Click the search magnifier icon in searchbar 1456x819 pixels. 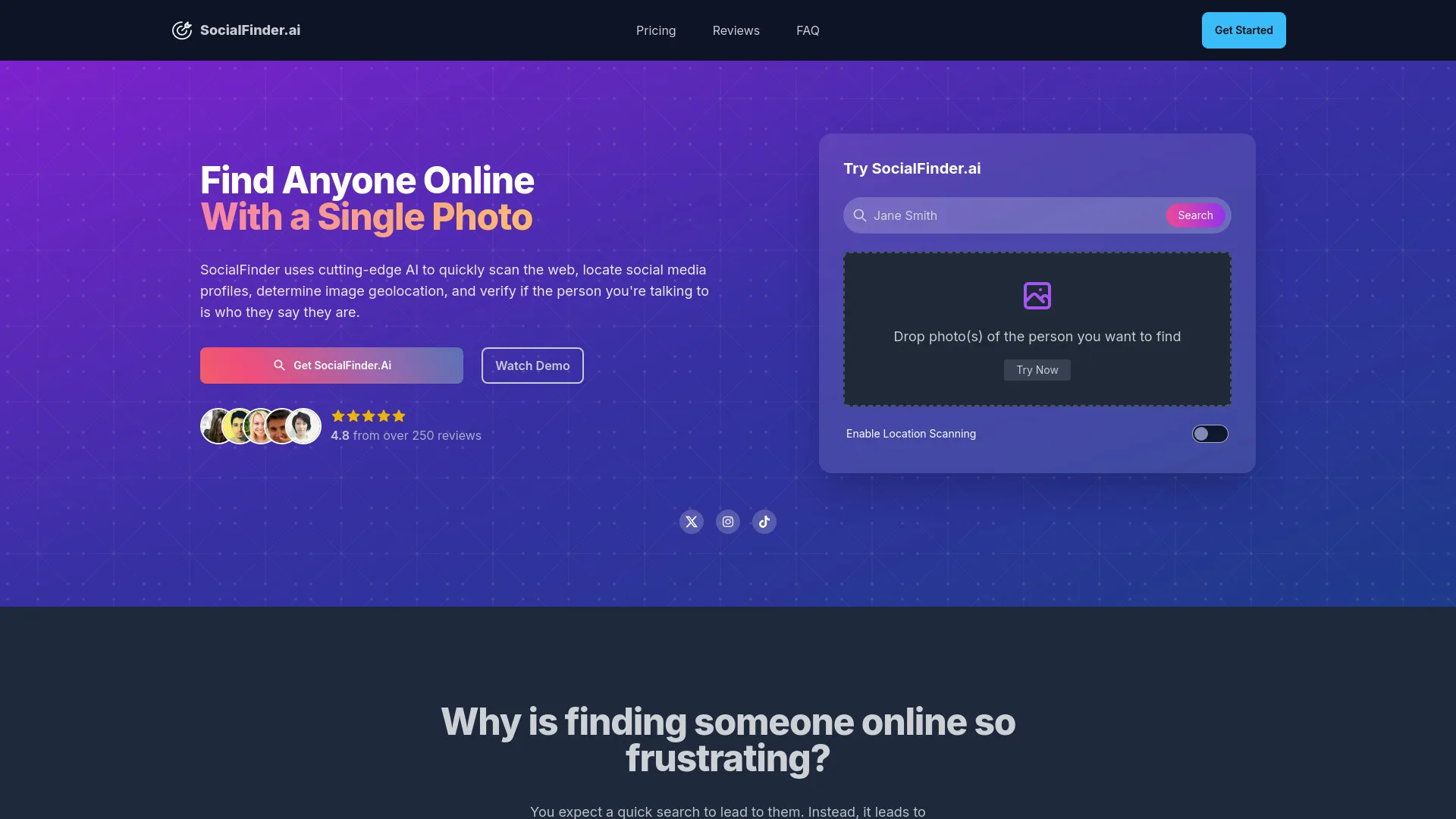pos(859,215)
